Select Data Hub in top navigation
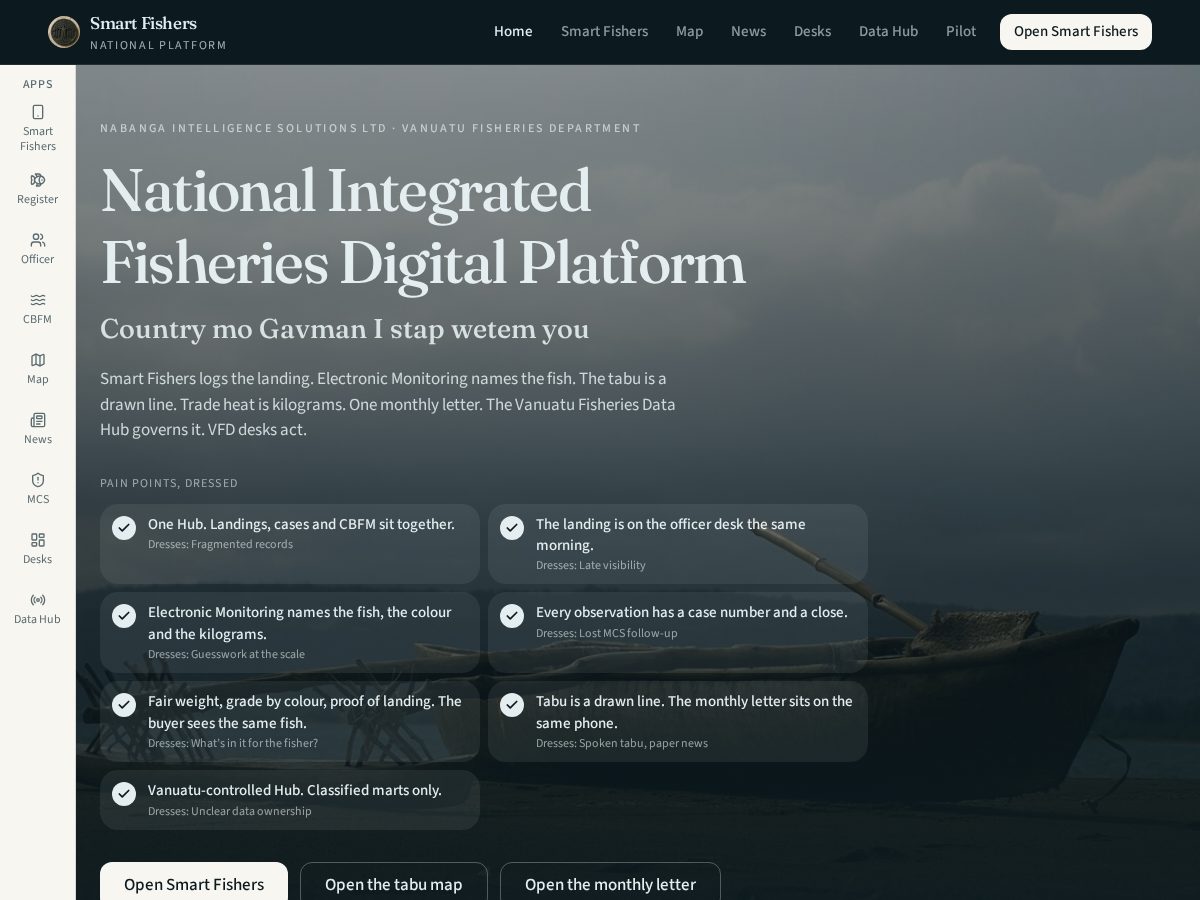The image size is (1200, 900). click(888, 32)
